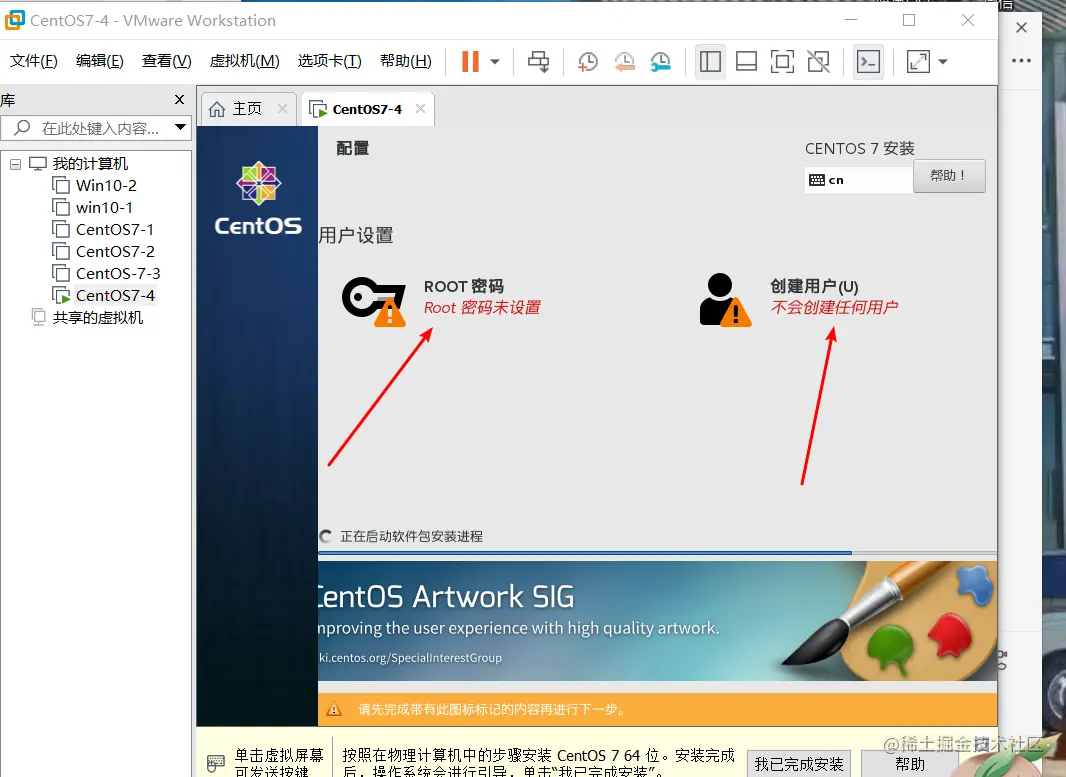Select the Win10-2 virtual machine
The width and height of the screenshot is (1066, 777).
tap(106, 186)
